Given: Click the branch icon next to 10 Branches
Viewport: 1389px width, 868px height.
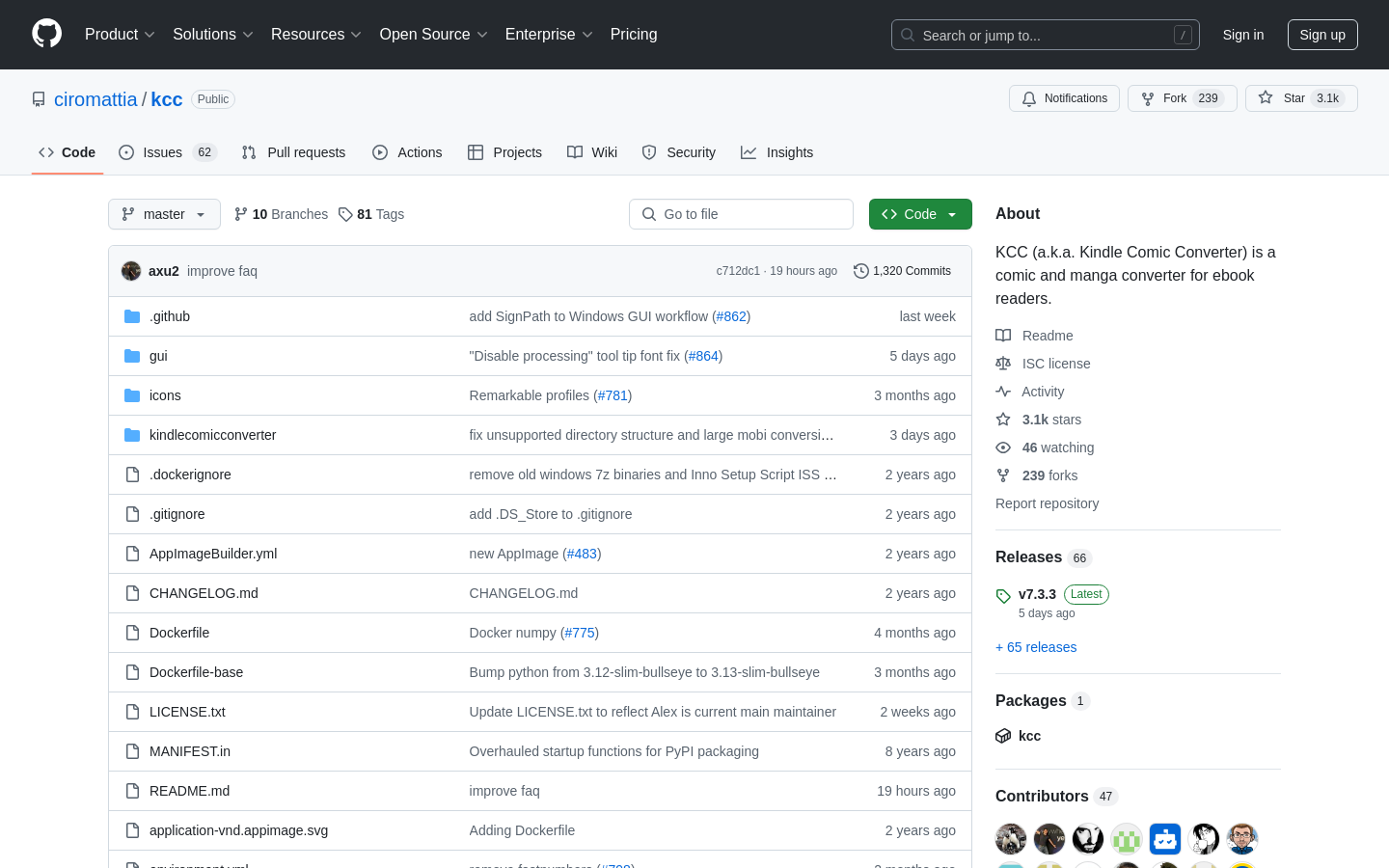Looking at the screenshot, I should [241, 214].
